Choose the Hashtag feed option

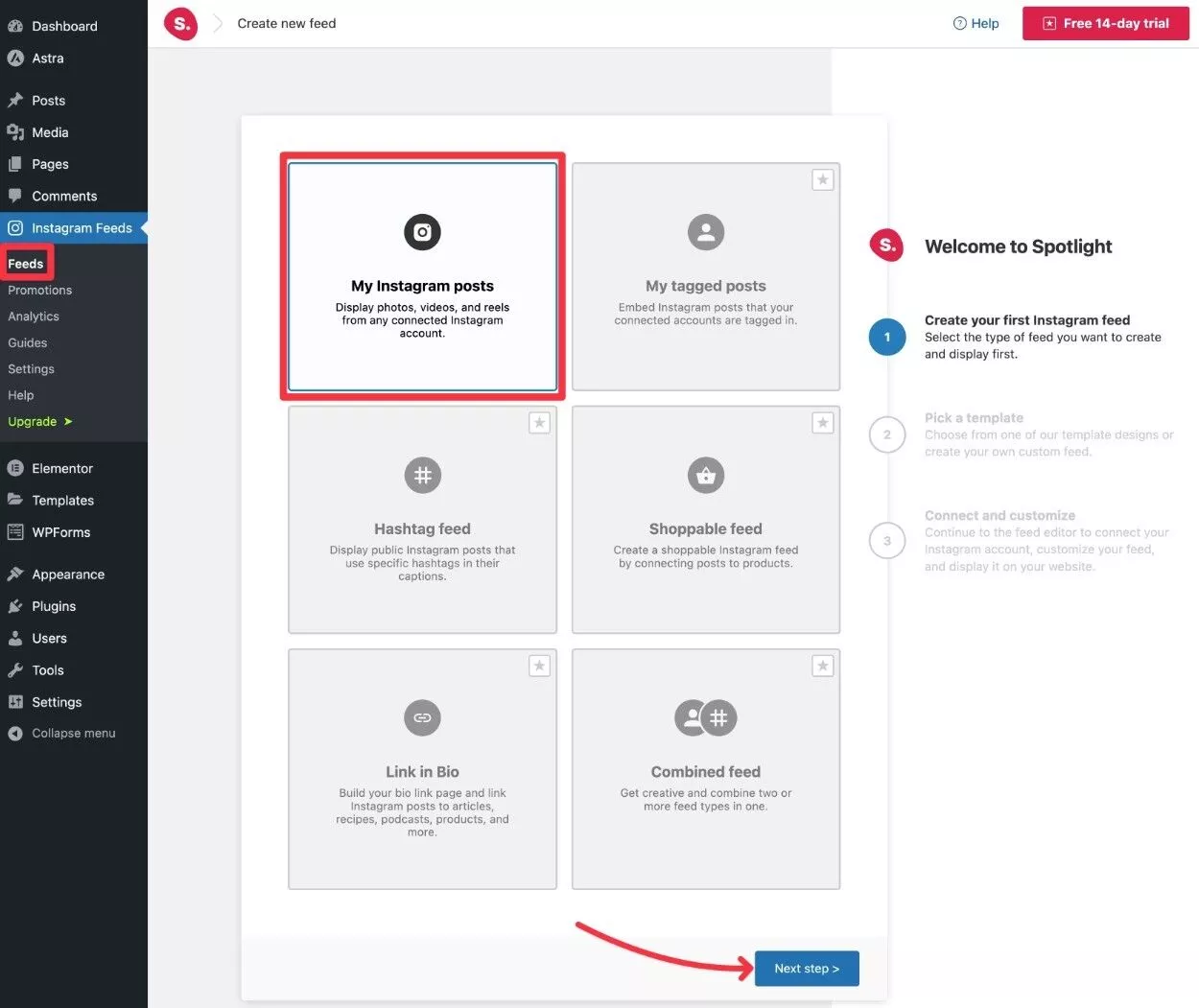click(x=422, y=520)
